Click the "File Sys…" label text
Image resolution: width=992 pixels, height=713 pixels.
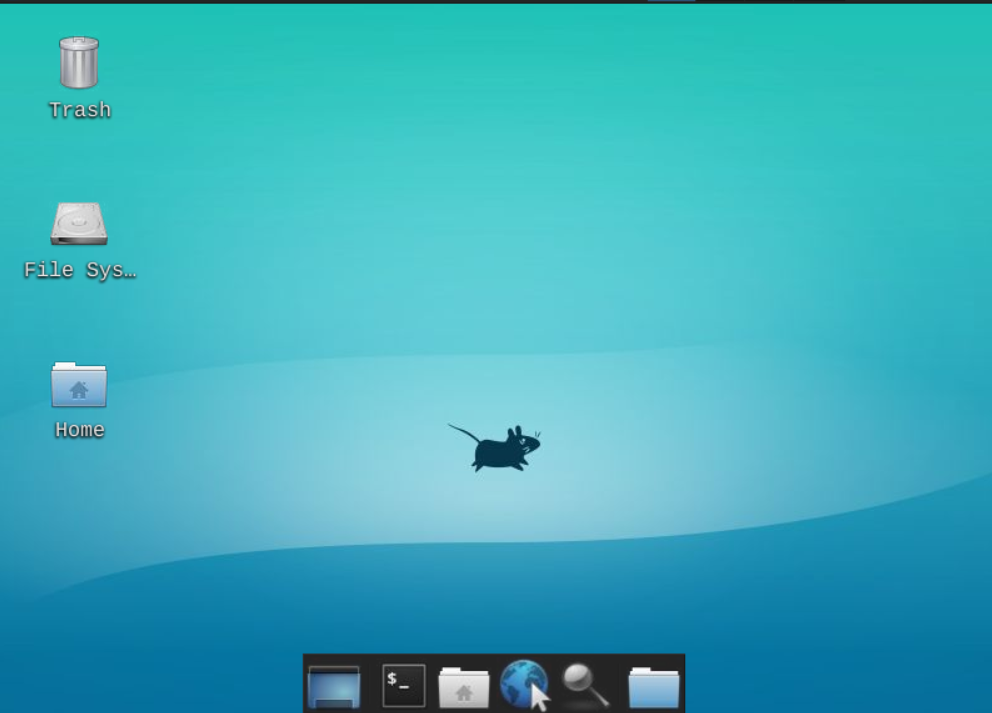[80, 270]
